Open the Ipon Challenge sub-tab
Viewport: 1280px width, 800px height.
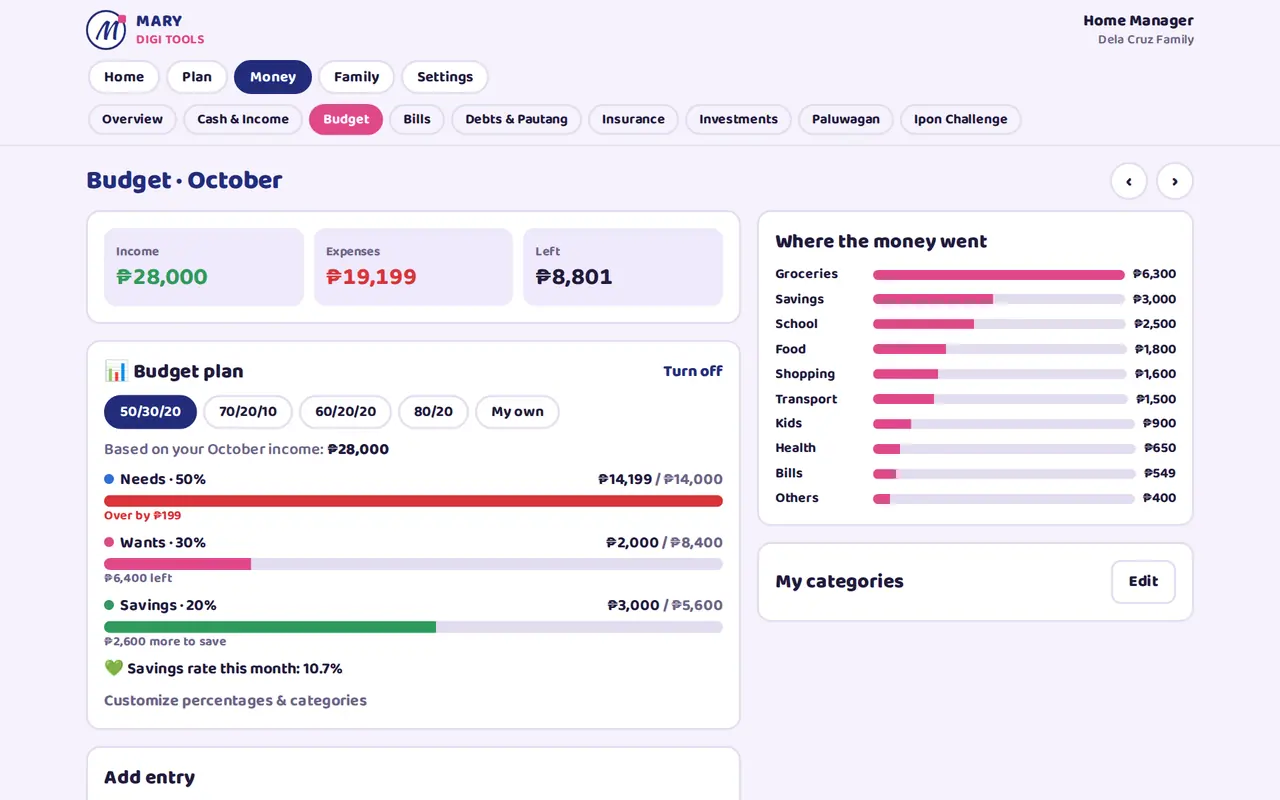(x=960, y=119)
